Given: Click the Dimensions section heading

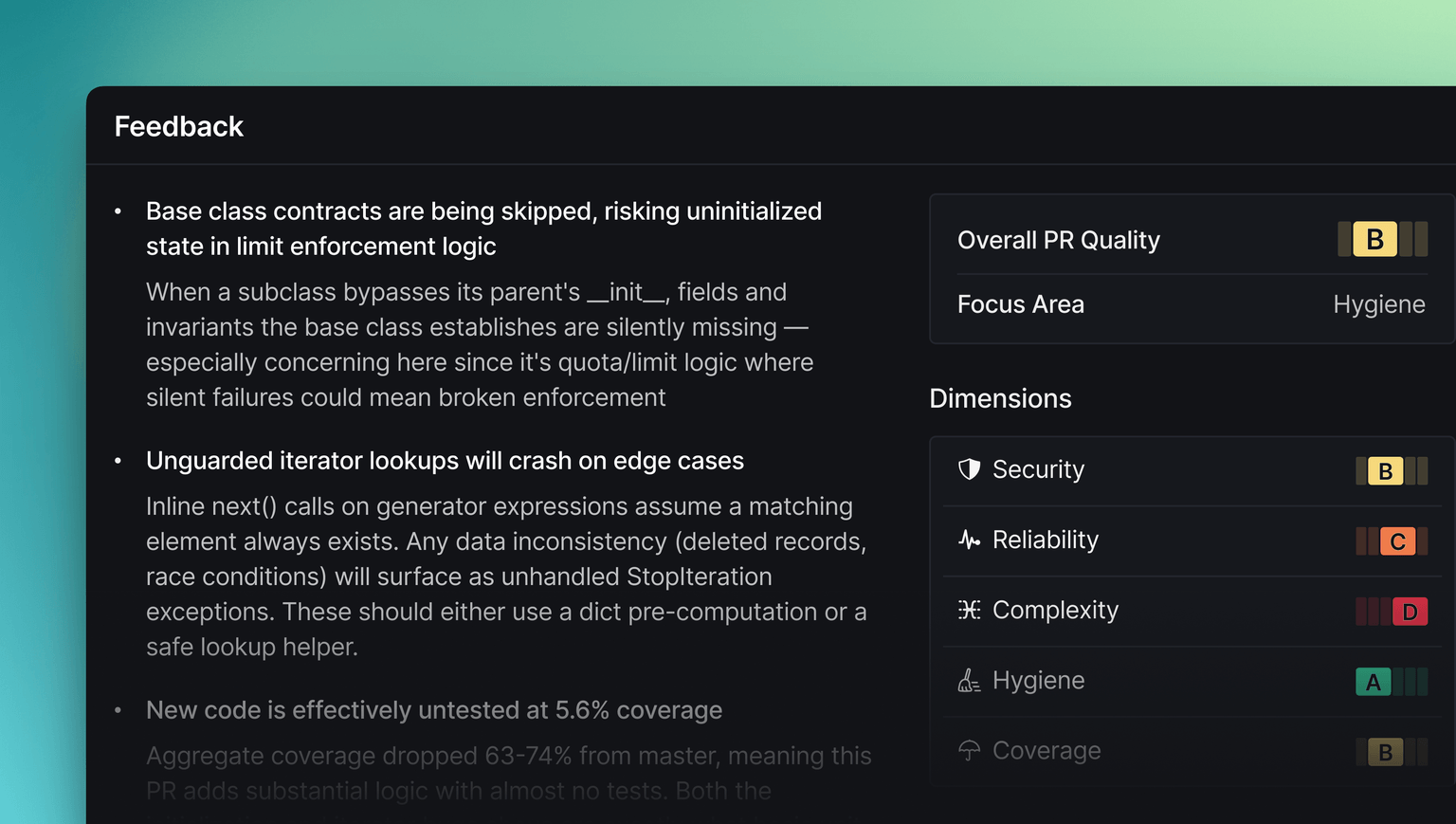Looking at the screenshot, I should [x=1000, y=398].
